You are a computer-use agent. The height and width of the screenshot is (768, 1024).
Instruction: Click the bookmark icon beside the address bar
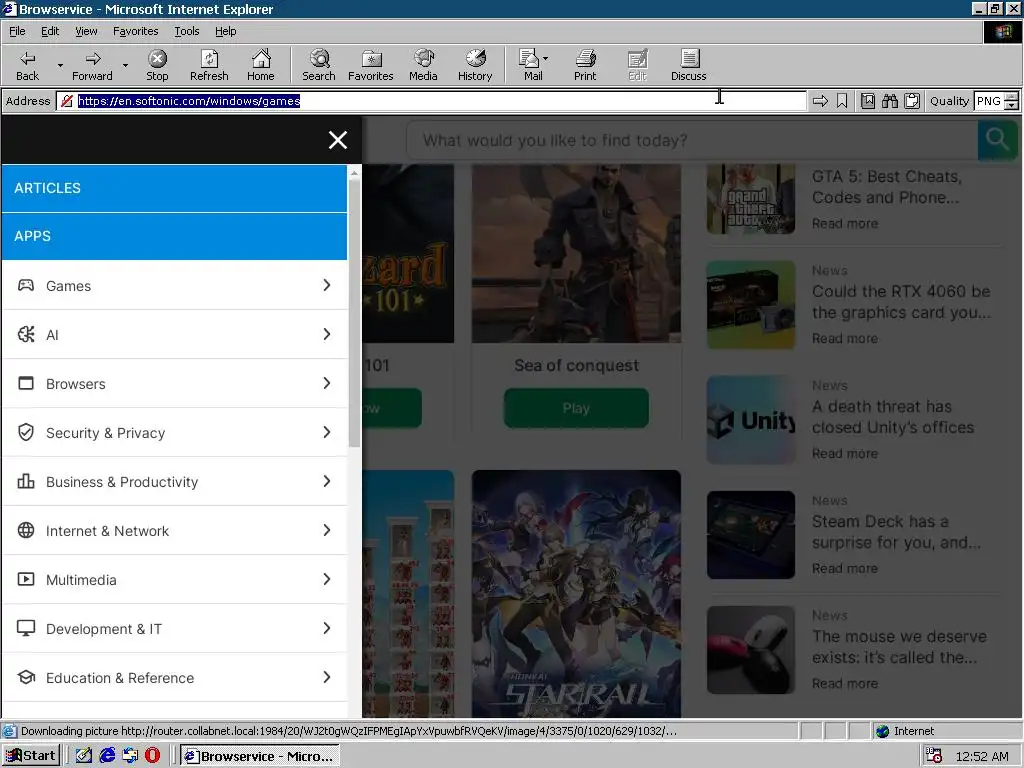pos(842,101)
